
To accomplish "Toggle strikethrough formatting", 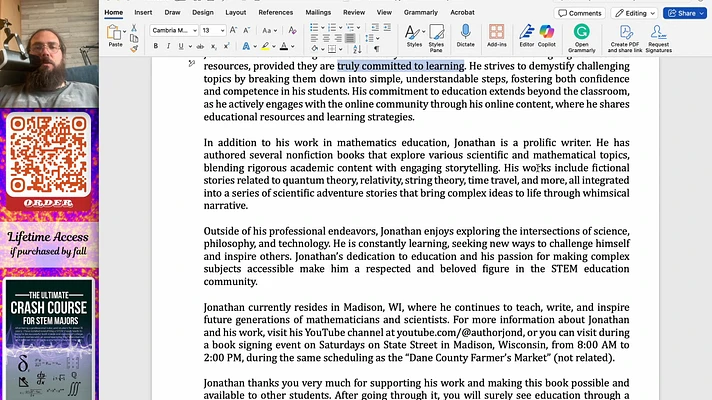I will click(200, 46).
